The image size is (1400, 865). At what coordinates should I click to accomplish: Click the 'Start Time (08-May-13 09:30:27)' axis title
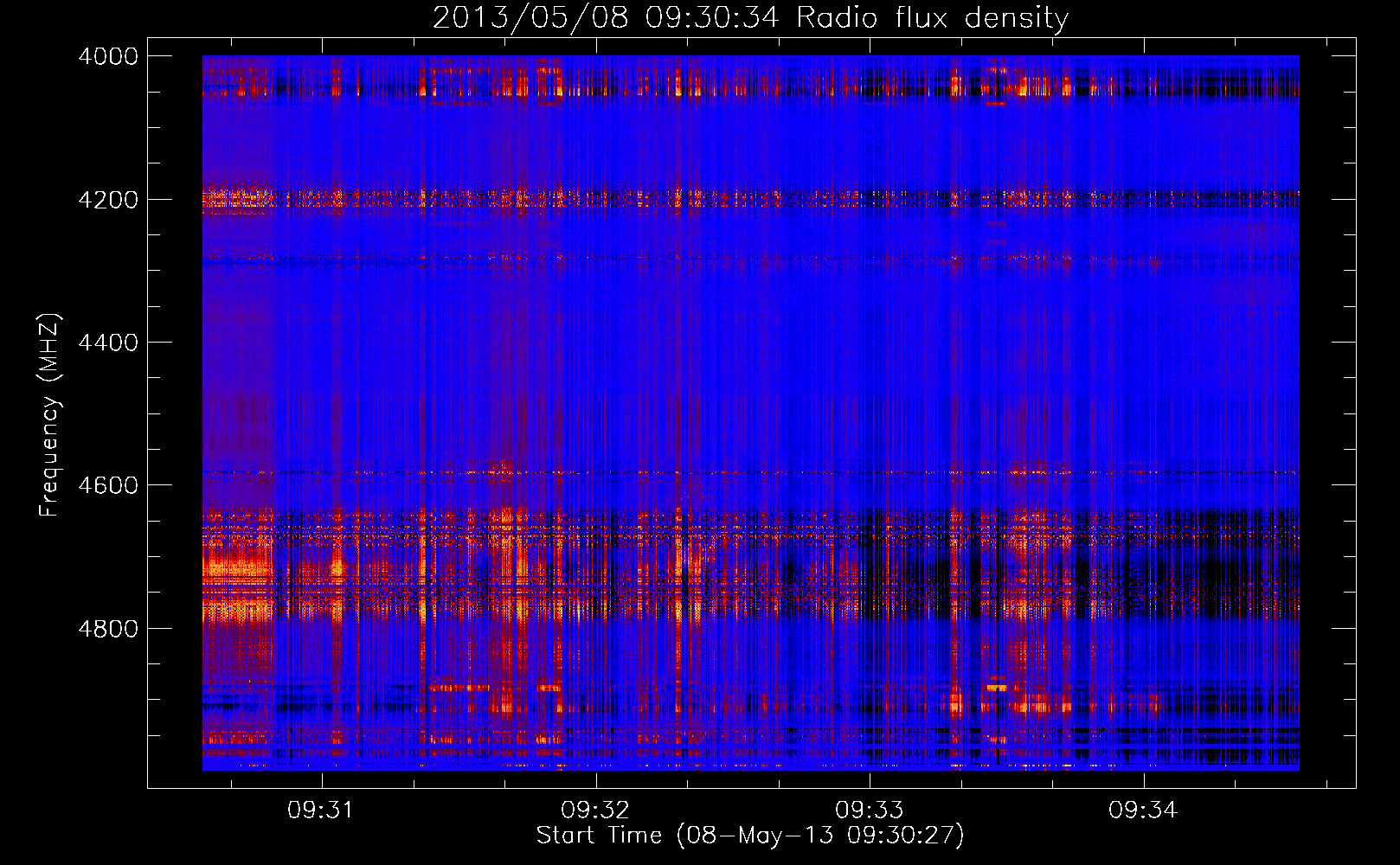point(750,836)
